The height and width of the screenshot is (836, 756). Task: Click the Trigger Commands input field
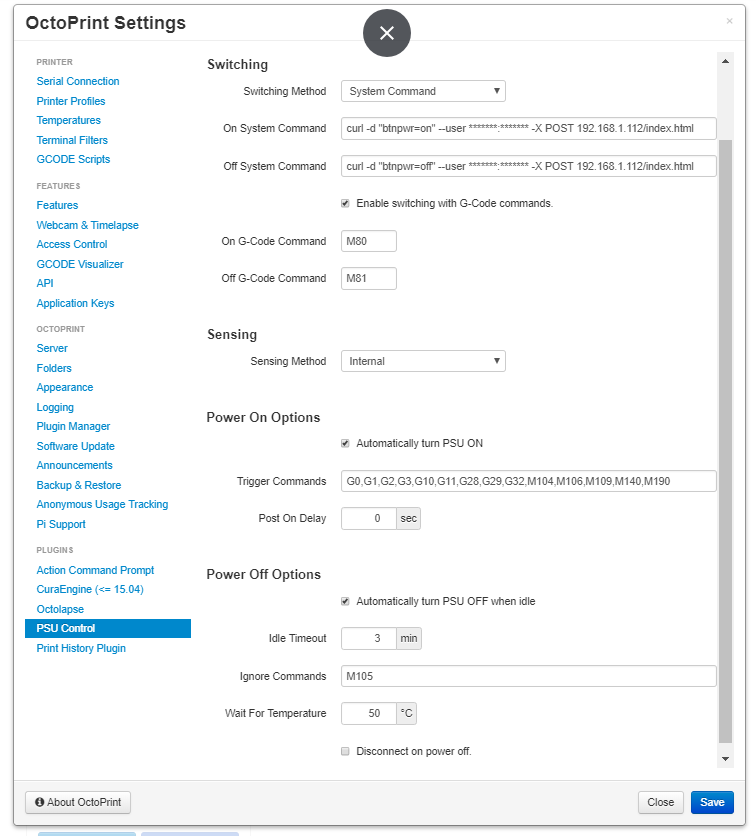[528, 481]
